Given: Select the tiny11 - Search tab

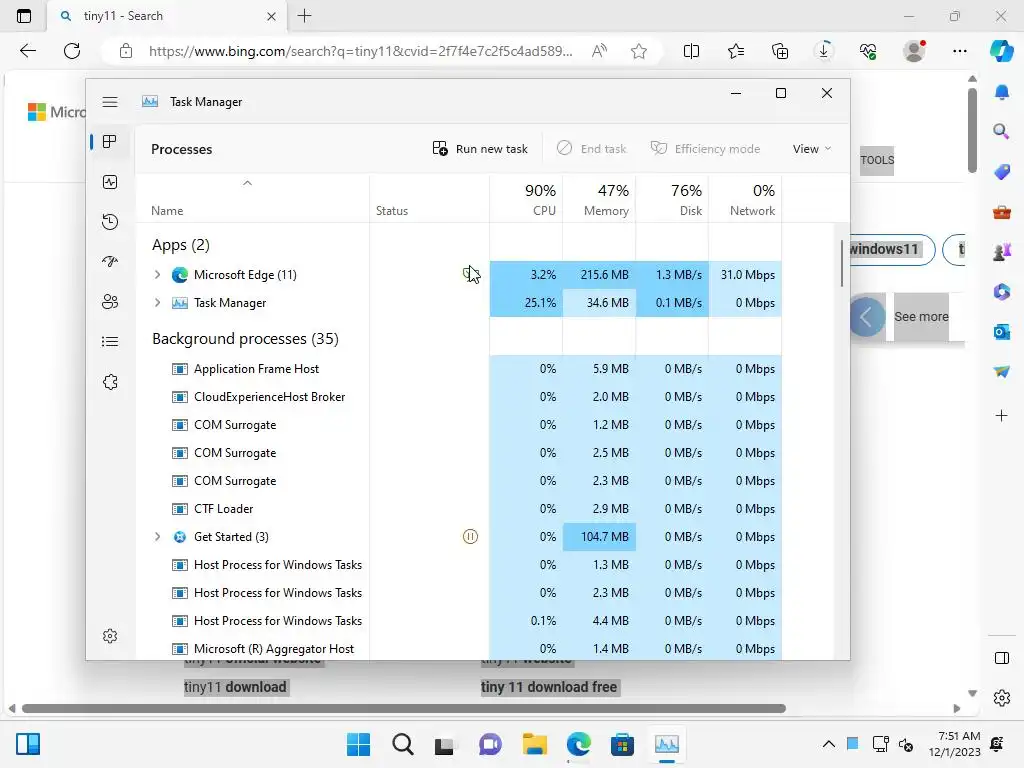Looking at the screenshot, I should (x=167, y=16).
